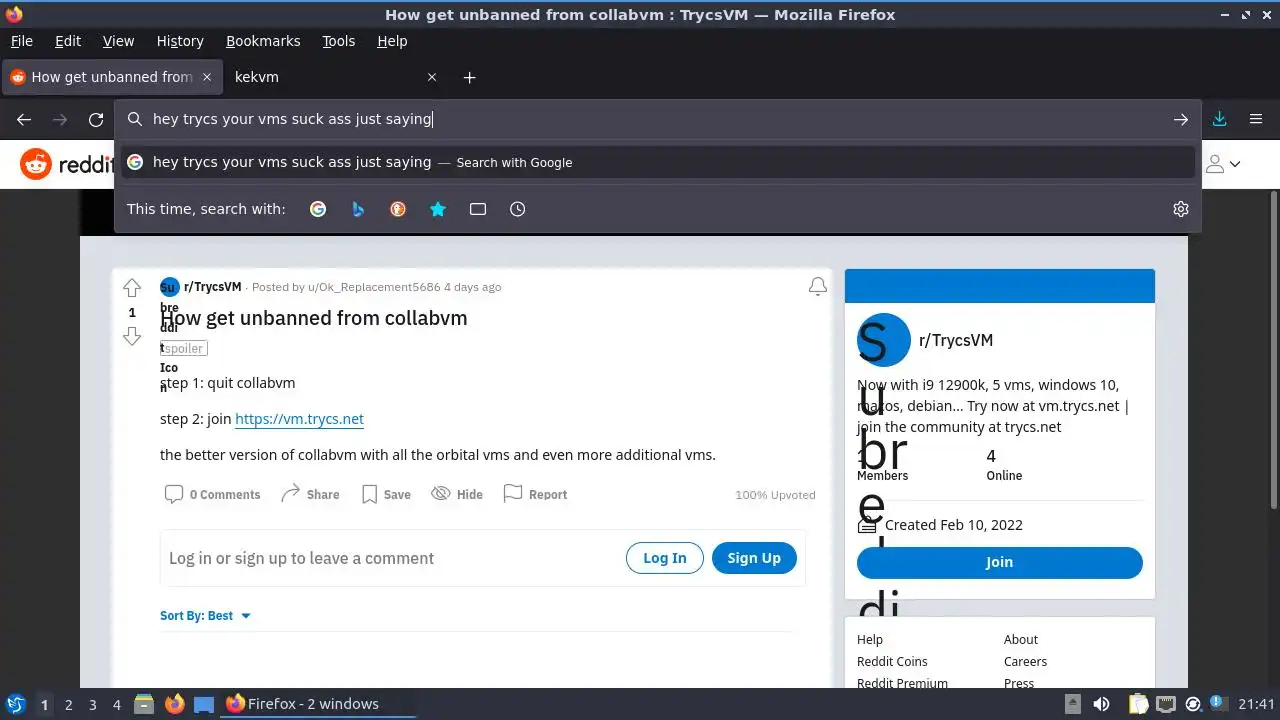Viewport: 1280px width, 720px height.
Task: Open the File menu
Action: point(22,41)
